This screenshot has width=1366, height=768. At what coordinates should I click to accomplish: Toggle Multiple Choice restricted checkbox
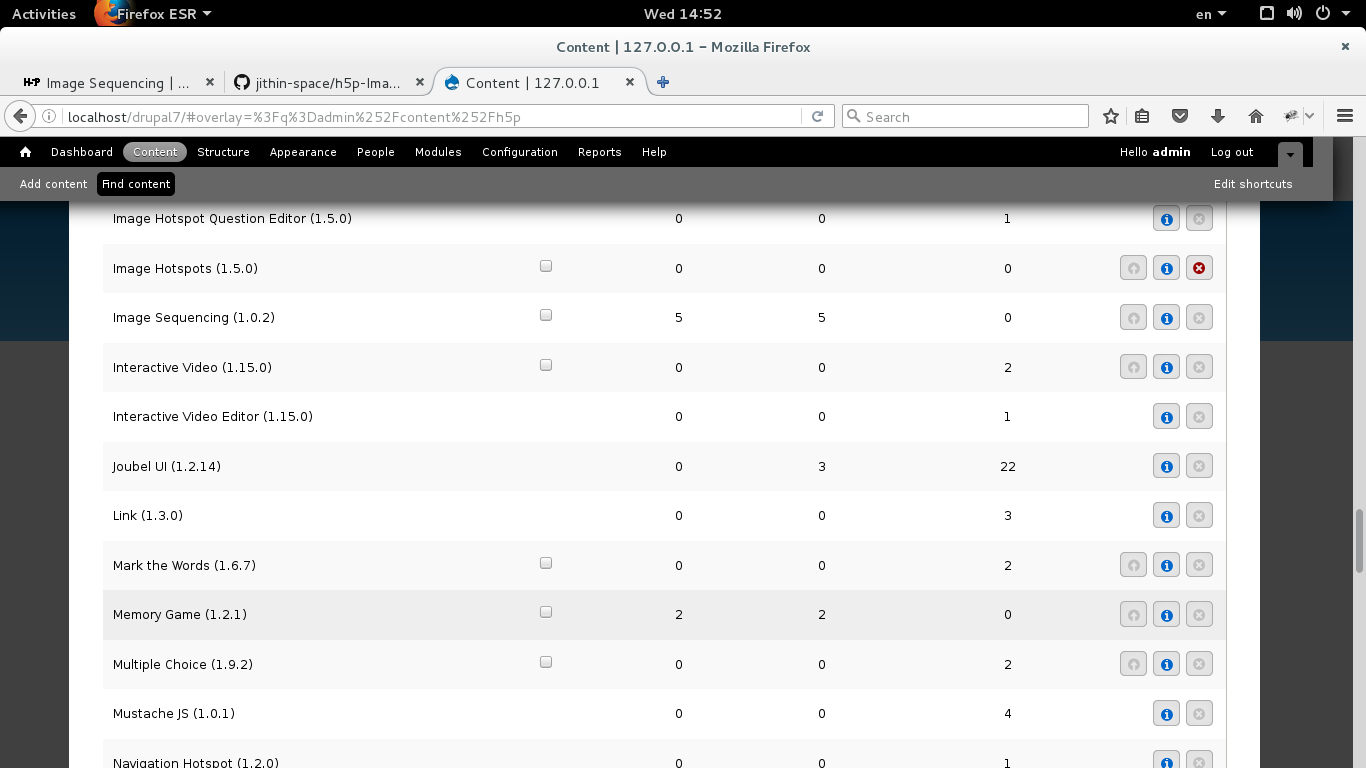coord(546,662)
